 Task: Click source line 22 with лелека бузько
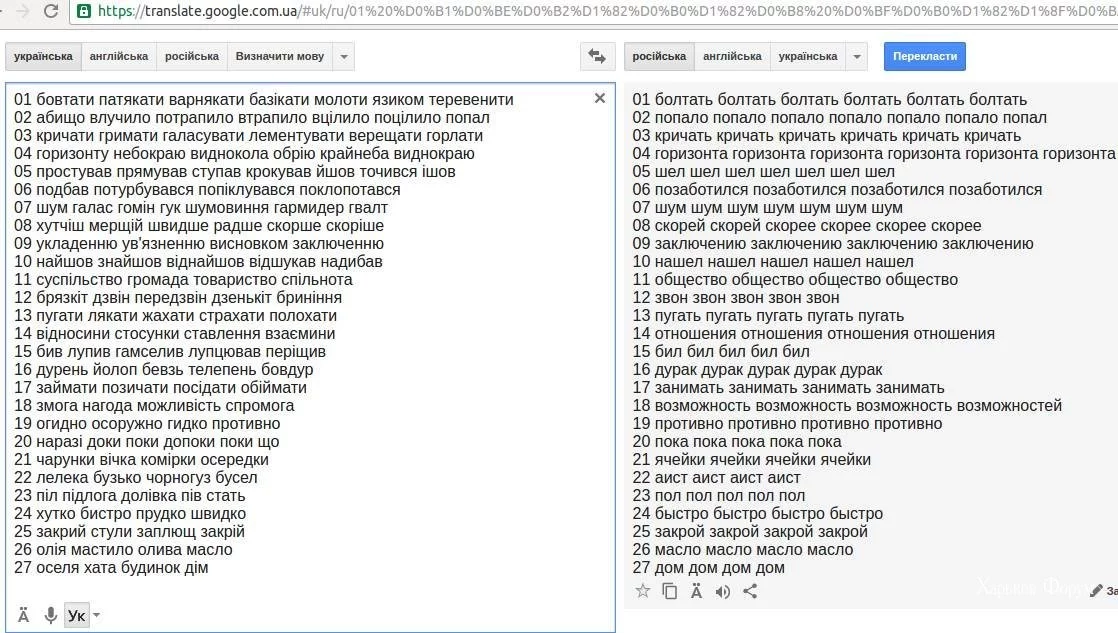coord(135,478)
